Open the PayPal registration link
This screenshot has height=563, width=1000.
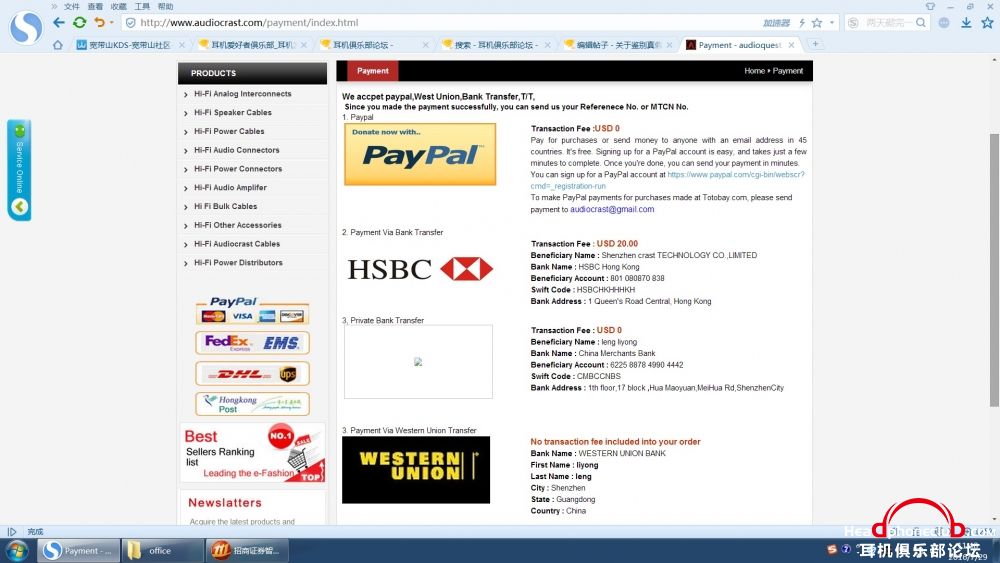click(667, 180)
